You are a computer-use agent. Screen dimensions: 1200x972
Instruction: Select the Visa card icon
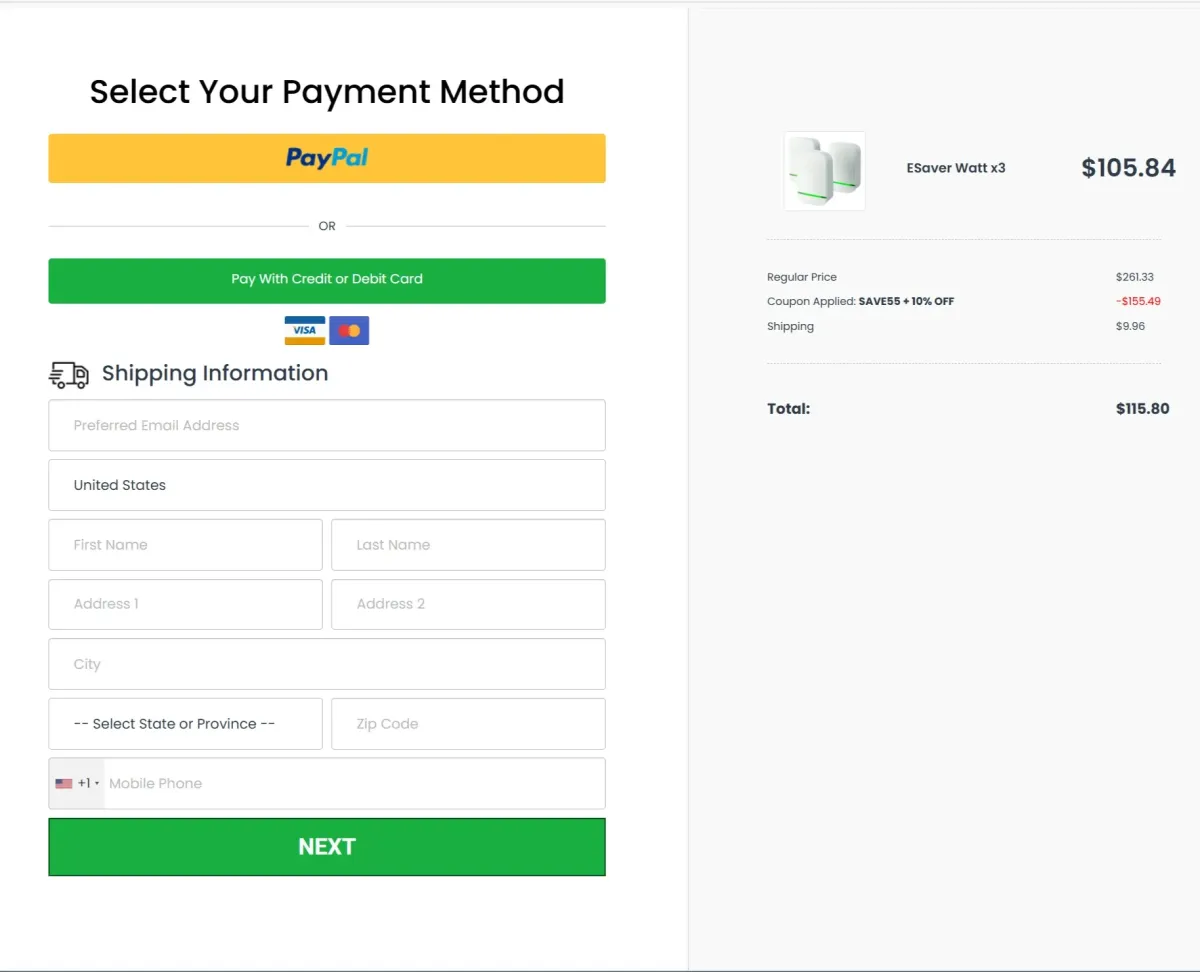coord(304,330)
